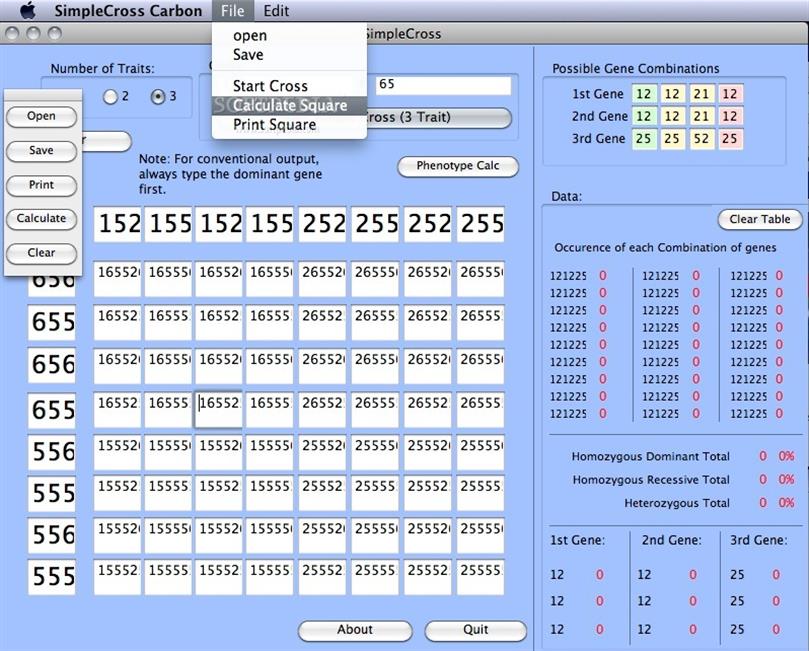This screenshot has height=651, width=809.
Task: Click the Clear Table button
Action: (760, 219)
